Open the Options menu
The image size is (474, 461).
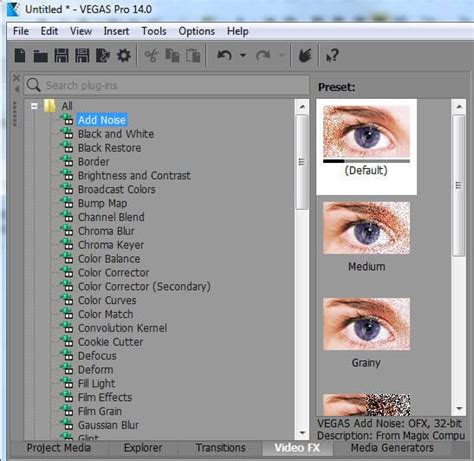point(197,31)
